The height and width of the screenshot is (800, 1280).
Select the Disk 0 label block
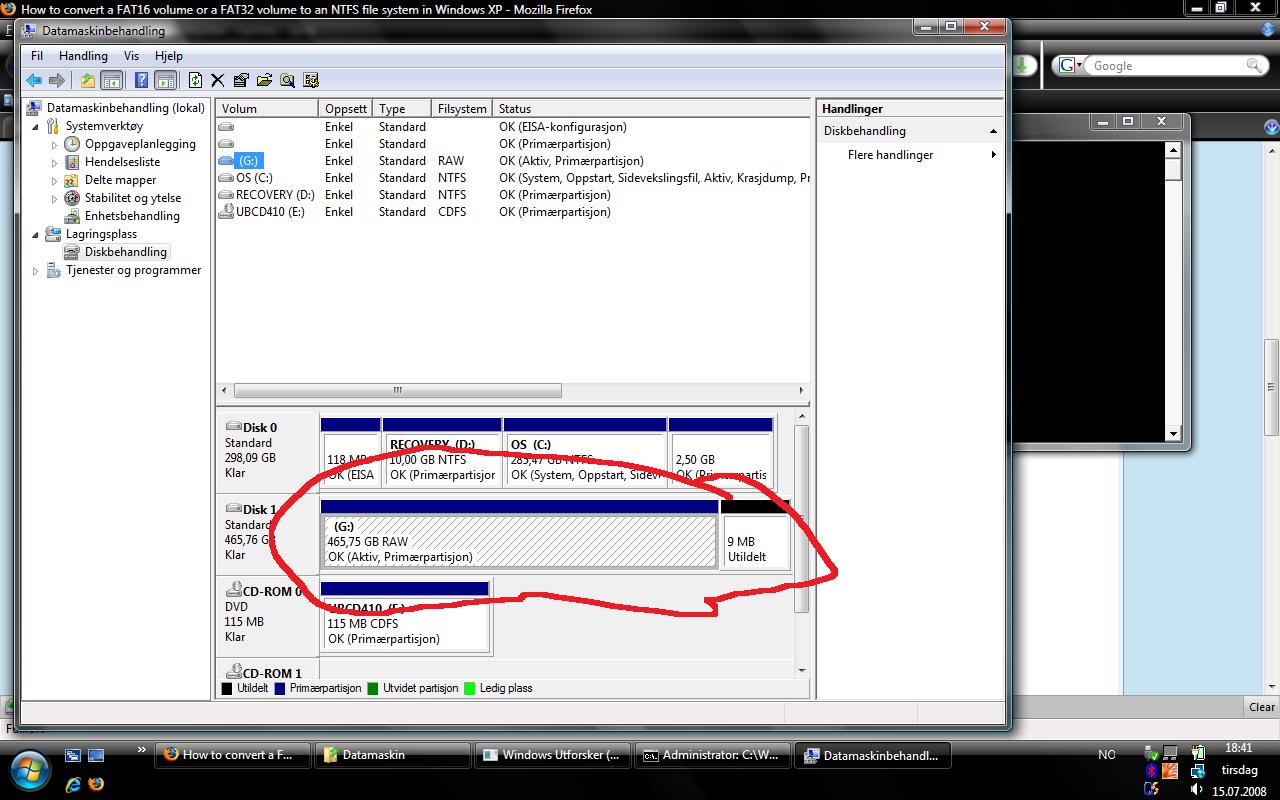tap(268, 452)
